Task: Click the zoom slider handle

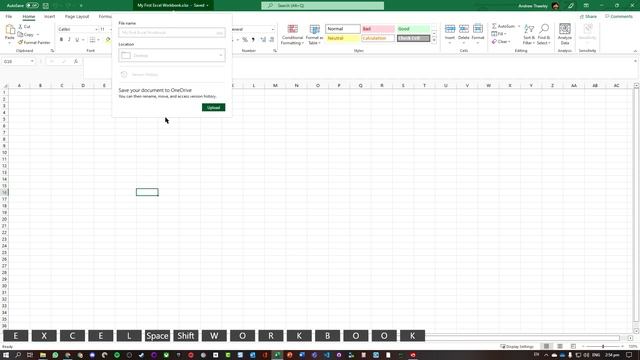Action: point(603,347)
